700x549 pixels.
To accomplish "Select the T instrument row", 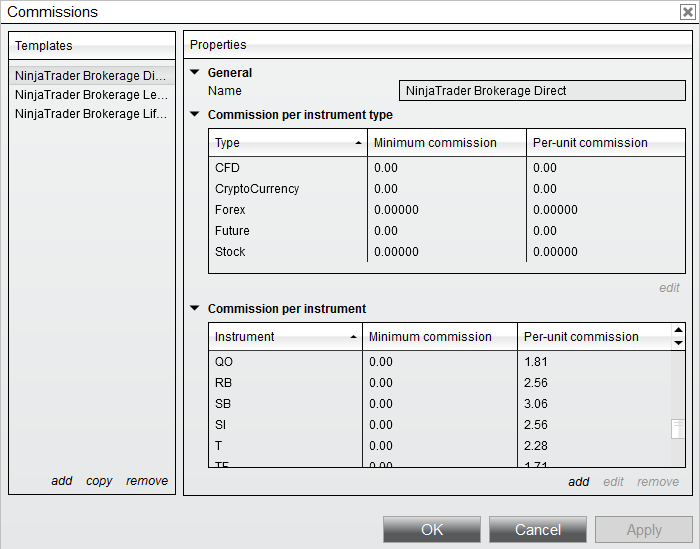I will click(x=440, y=445).
